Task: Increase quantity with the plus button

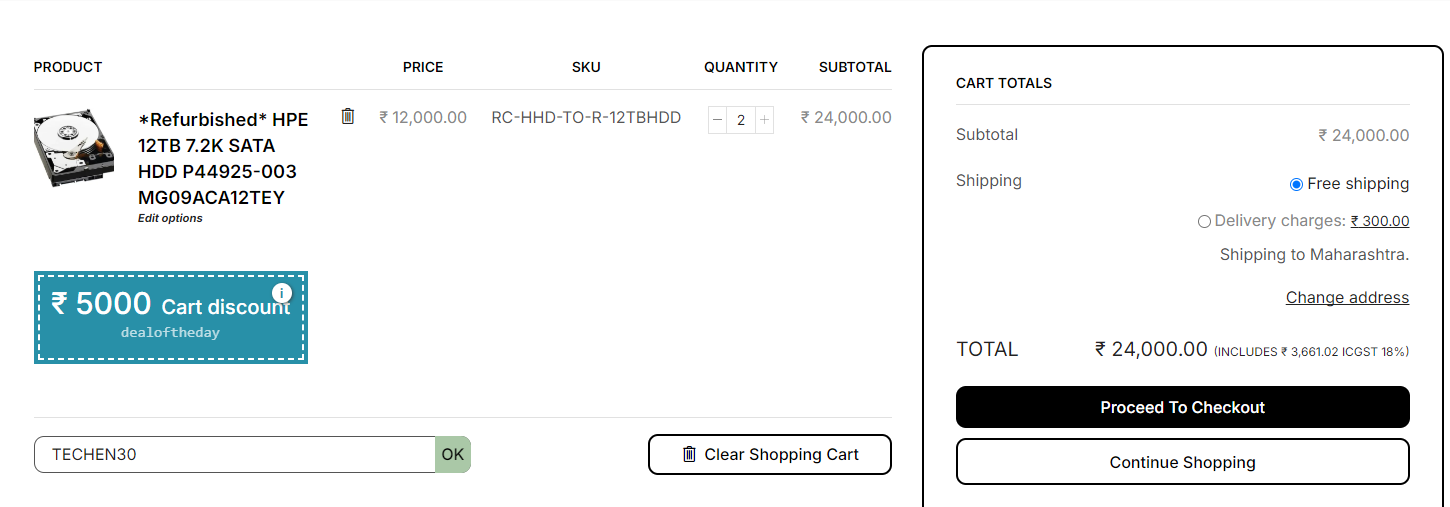Action: coord(764,120)
